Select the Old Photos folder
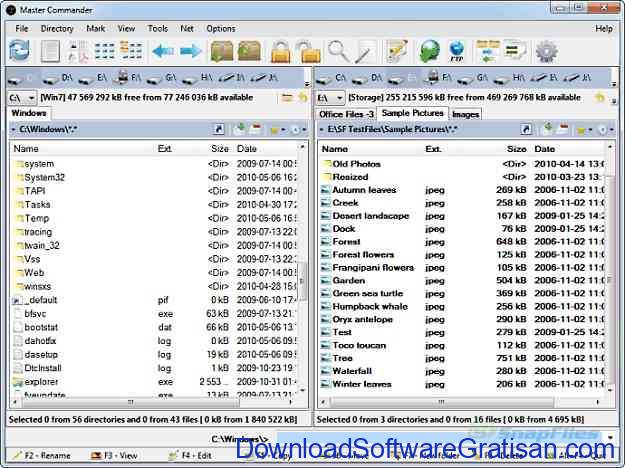Image resolution: width=625 pixels, height=468 pixels. click(x=462, y=164)
